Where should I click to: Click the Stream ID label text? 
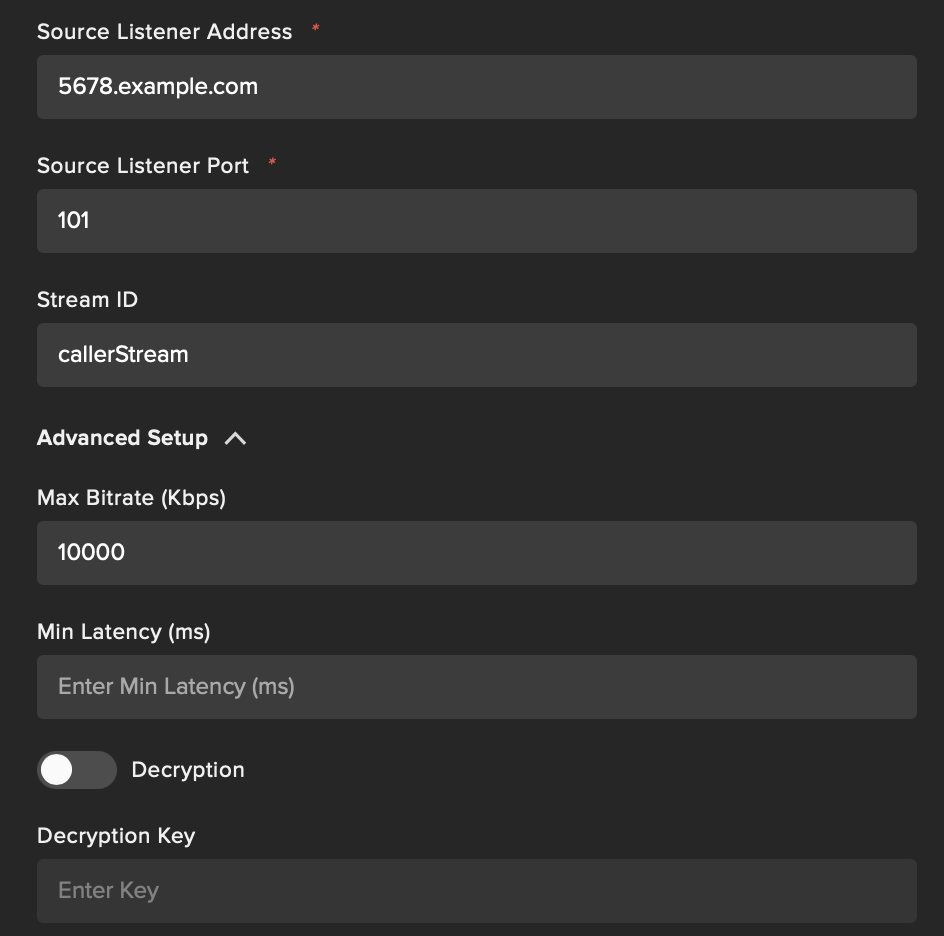pos(87,300)
